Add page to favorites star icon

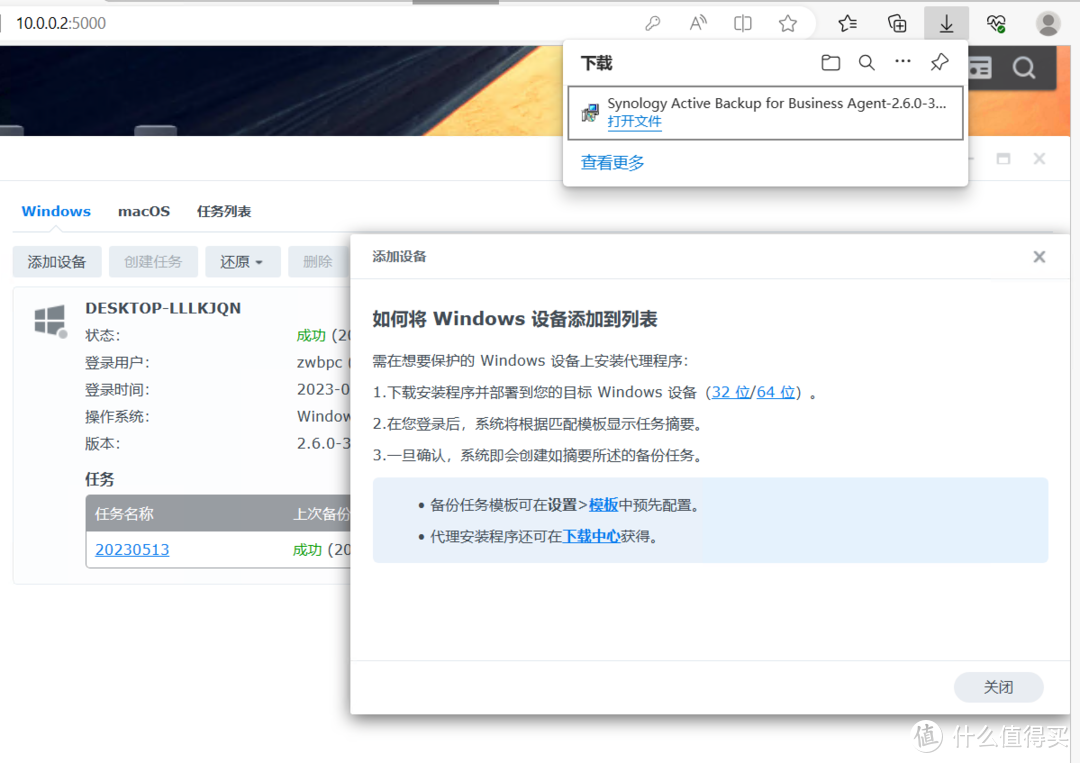[788, 24]
